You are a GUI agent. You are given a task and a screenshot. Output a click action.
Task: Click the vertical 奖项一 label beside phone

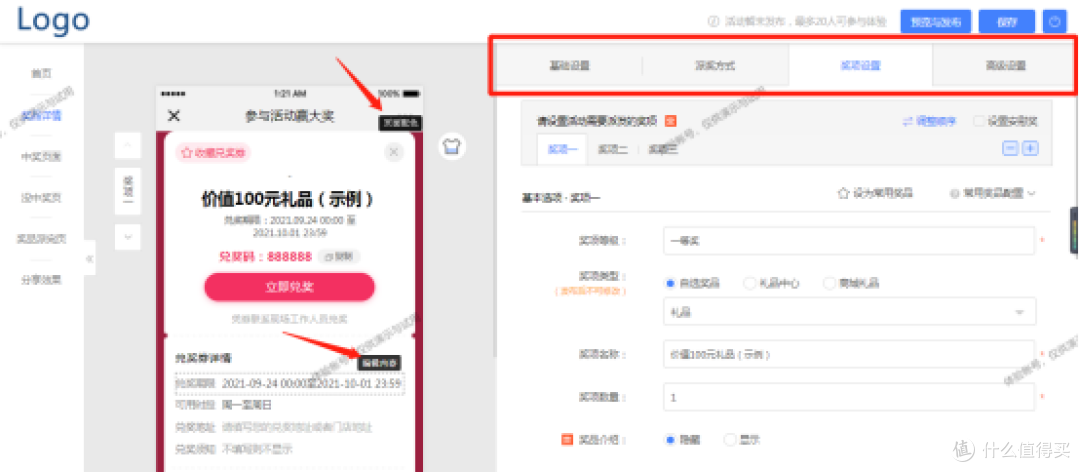(128, 191)
